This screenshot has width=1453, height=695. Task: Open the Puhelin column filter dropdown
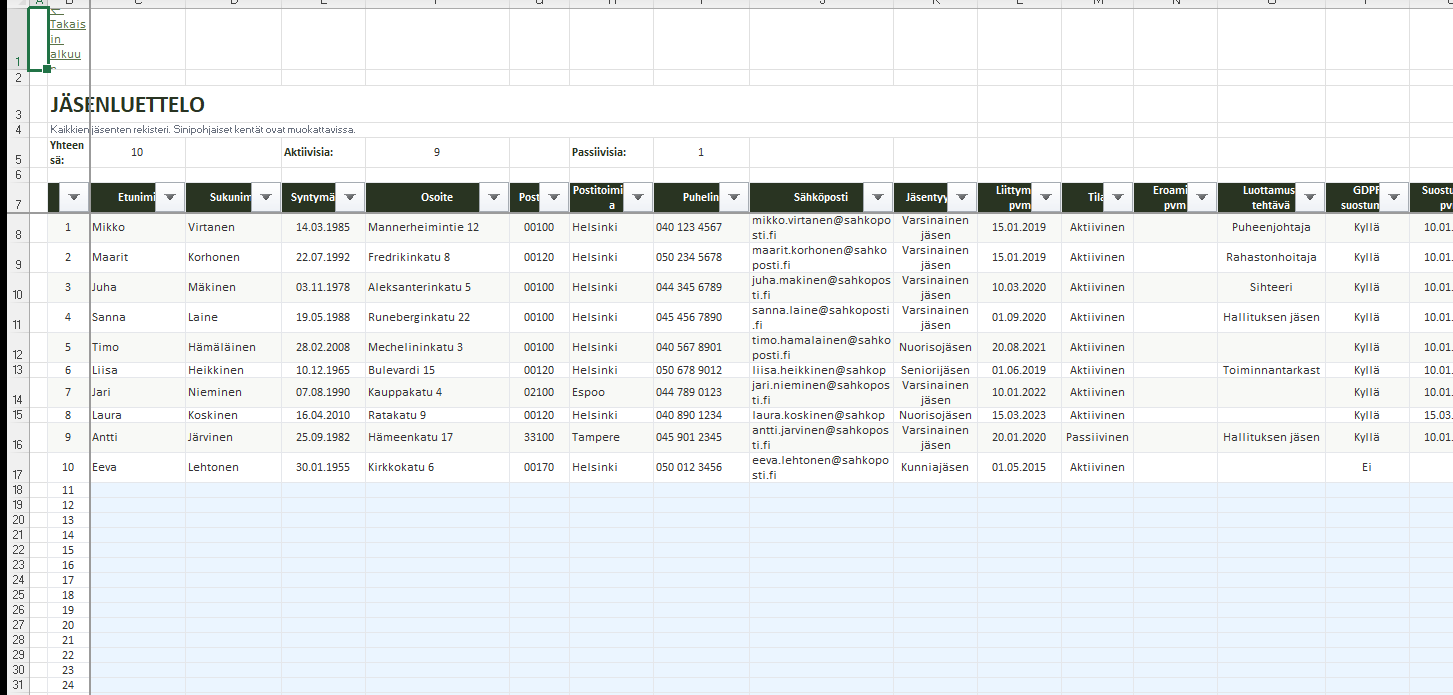(733, 198)
